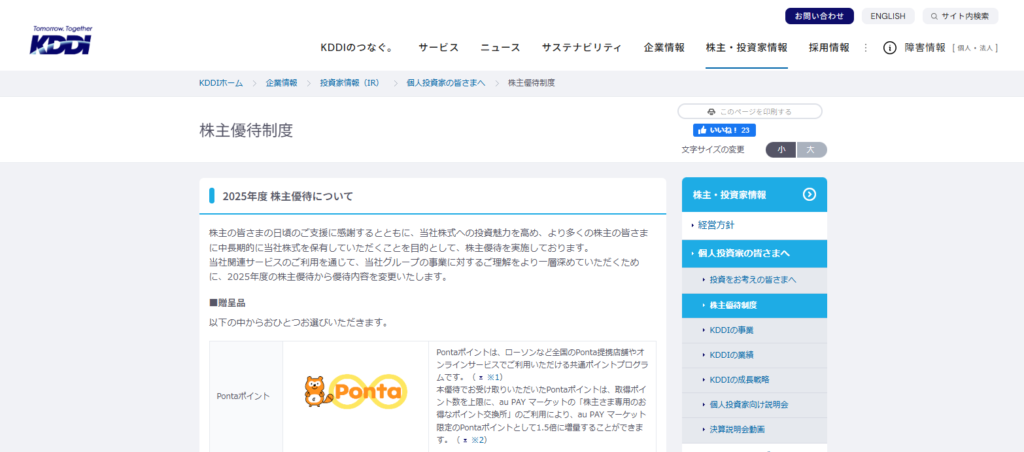Go to 投資家情報 (IR) breadcrumb
Viewport: 1024px width, 452px height.
349,83
